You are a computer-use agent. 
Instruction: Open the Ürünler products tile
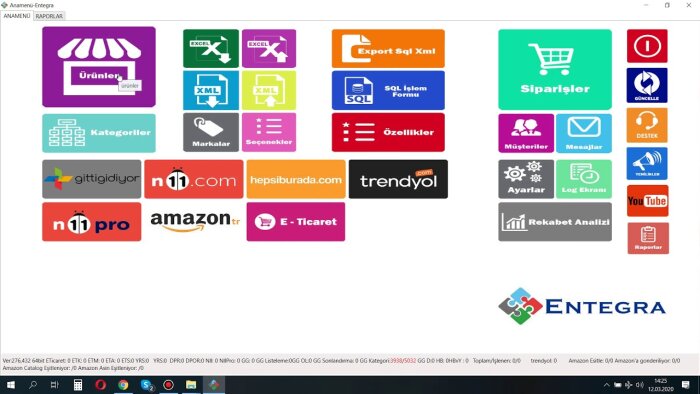pyautogui.click(x=99, y=67)
